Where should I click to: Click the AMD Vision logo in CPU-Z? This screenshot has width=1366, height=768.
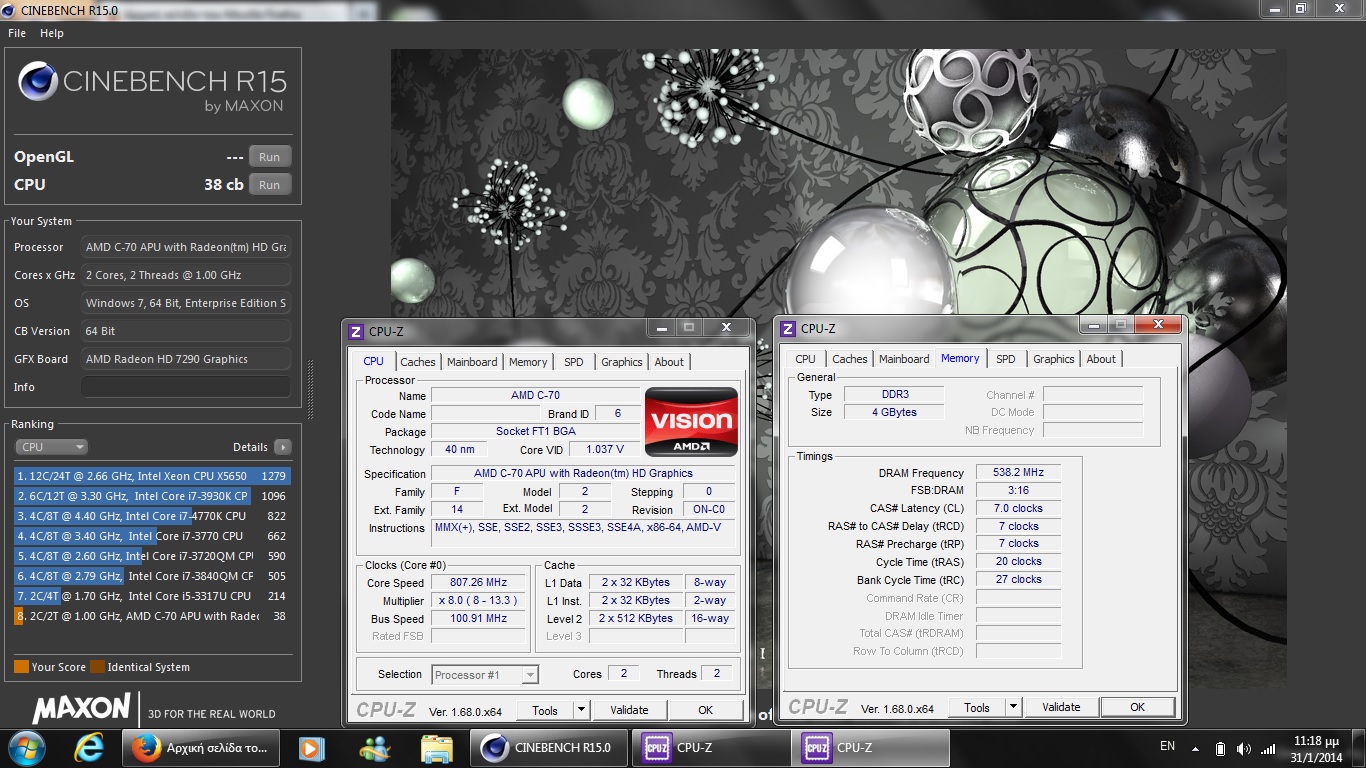tap(691, 422)
